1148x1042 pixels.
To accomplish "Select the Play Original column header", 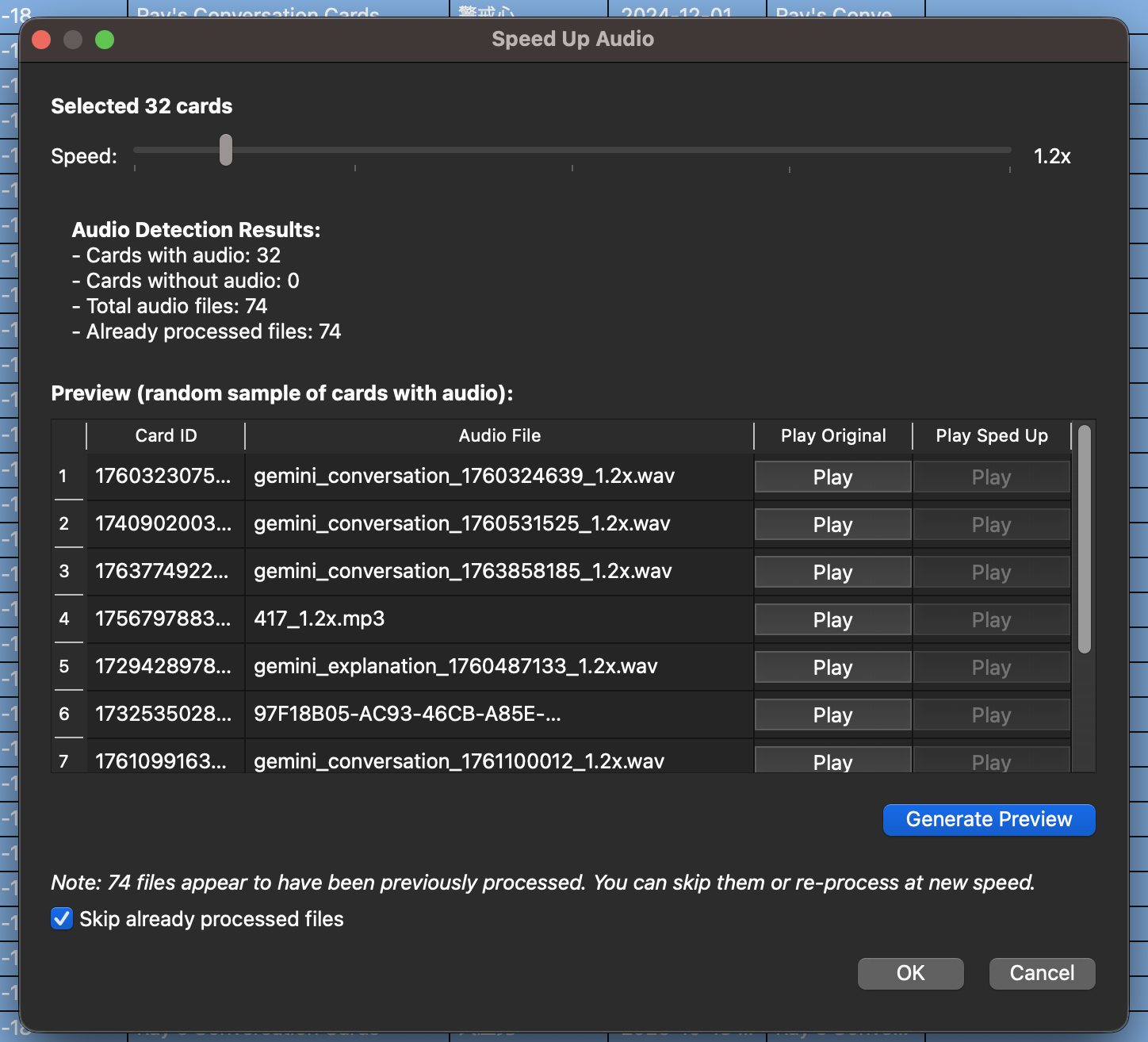I will (x=831, y=435).
